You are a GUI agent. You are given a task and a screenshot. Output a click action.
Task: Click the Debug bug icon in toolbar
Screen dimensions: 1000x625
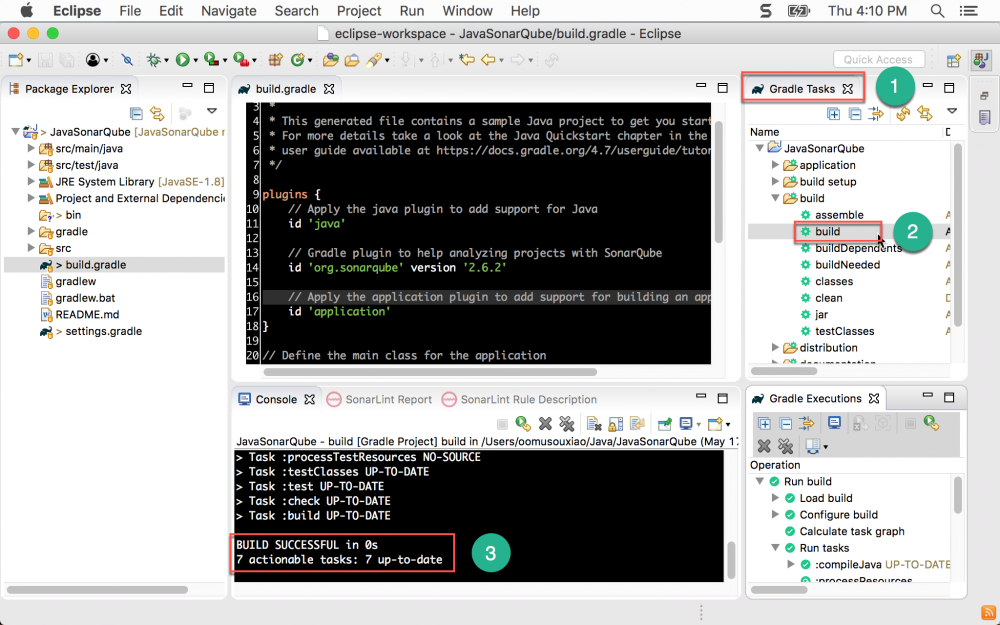pos(155,60)
